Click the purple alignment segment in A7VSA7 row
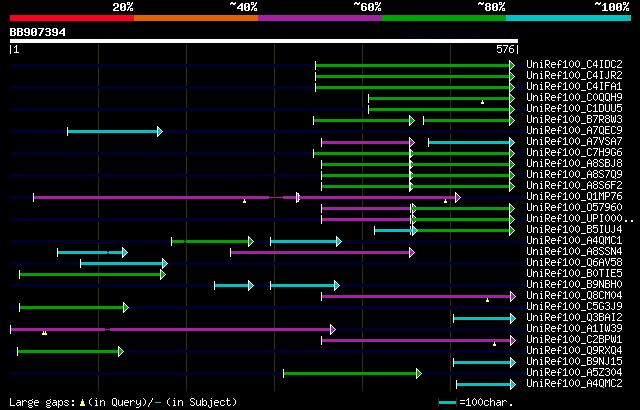The width and height of the screenshot is (640, 410). [x=366, y=142]
